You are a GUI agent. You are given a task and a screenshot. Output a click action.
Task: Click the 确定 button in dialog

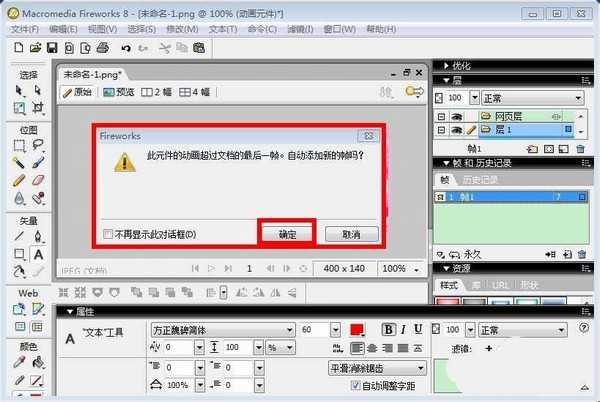(x=287, y=233)
